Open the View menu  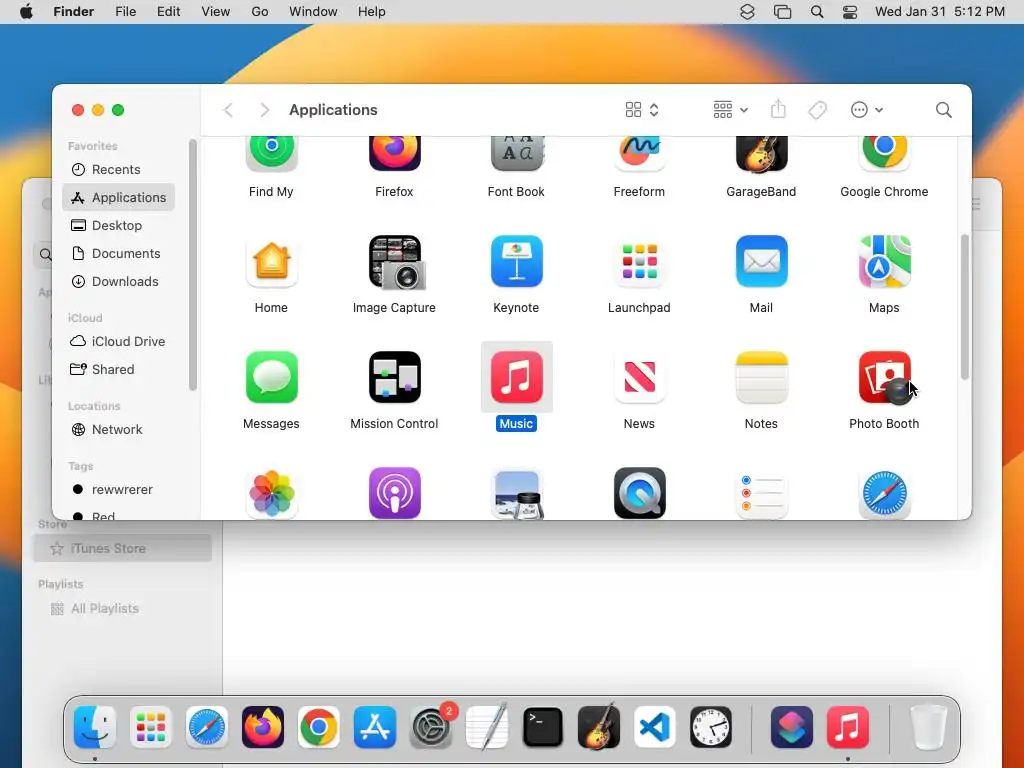216,12
